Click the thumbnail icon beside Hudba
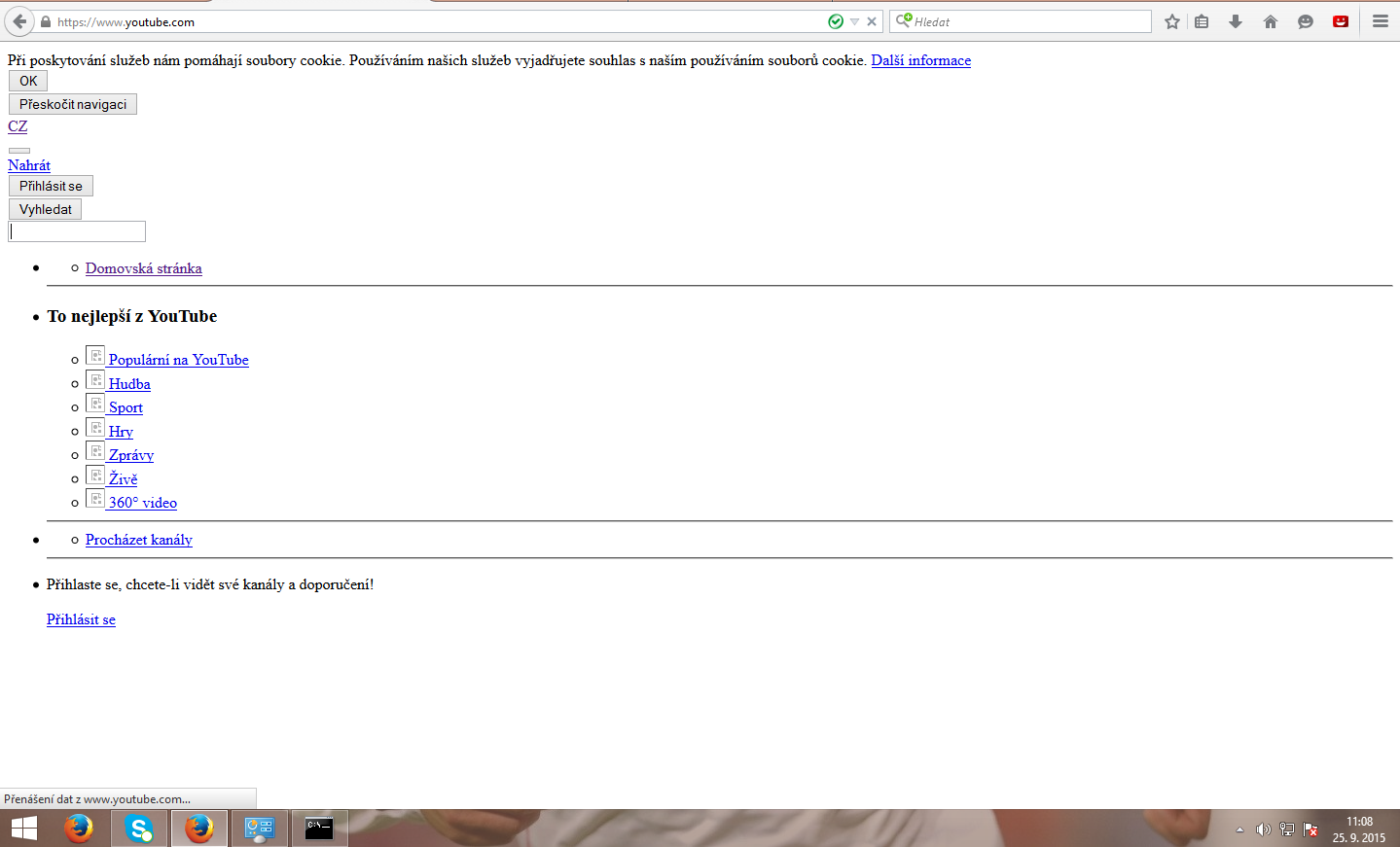1400x847 pixels. 95,380
